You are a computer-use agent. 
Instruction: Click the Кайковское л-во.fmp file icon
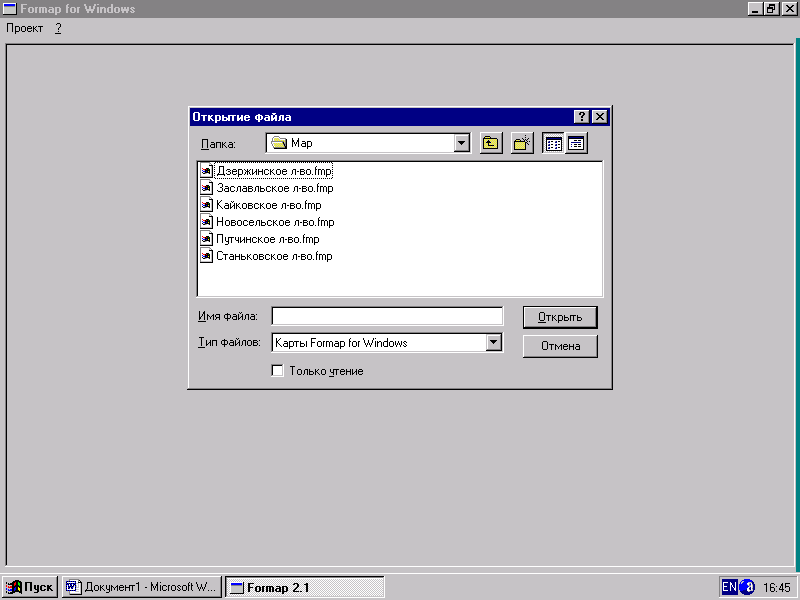point(206,205)
